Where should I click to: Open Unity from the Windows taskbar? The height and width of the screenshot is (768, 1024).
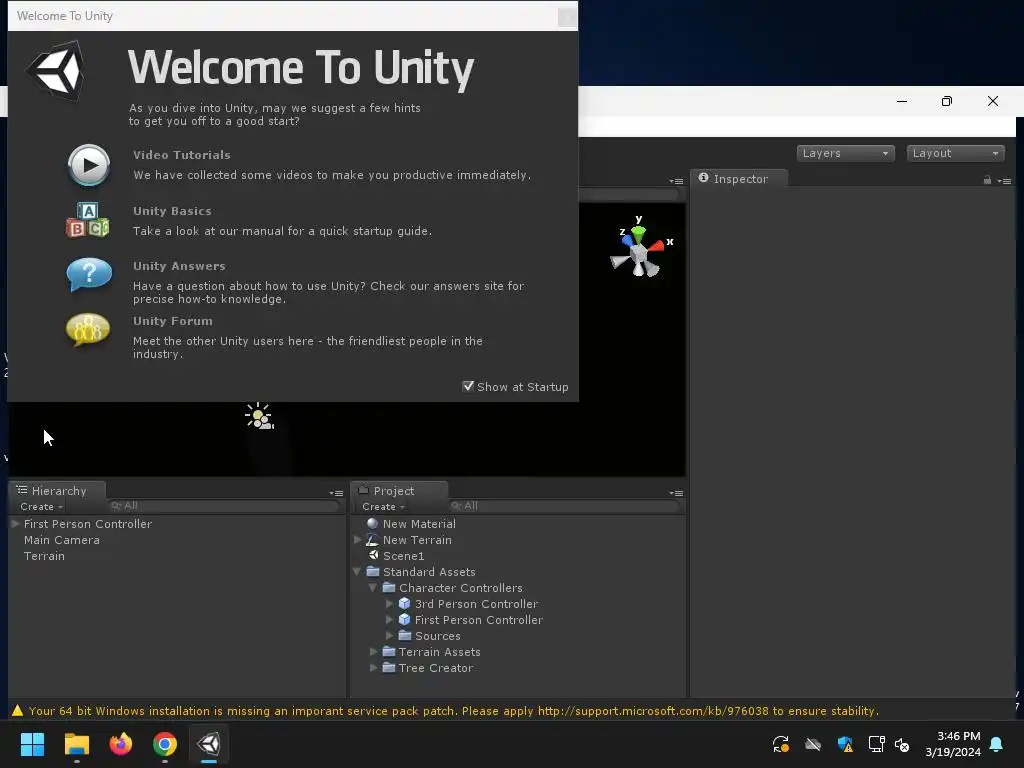click(209, 744)
